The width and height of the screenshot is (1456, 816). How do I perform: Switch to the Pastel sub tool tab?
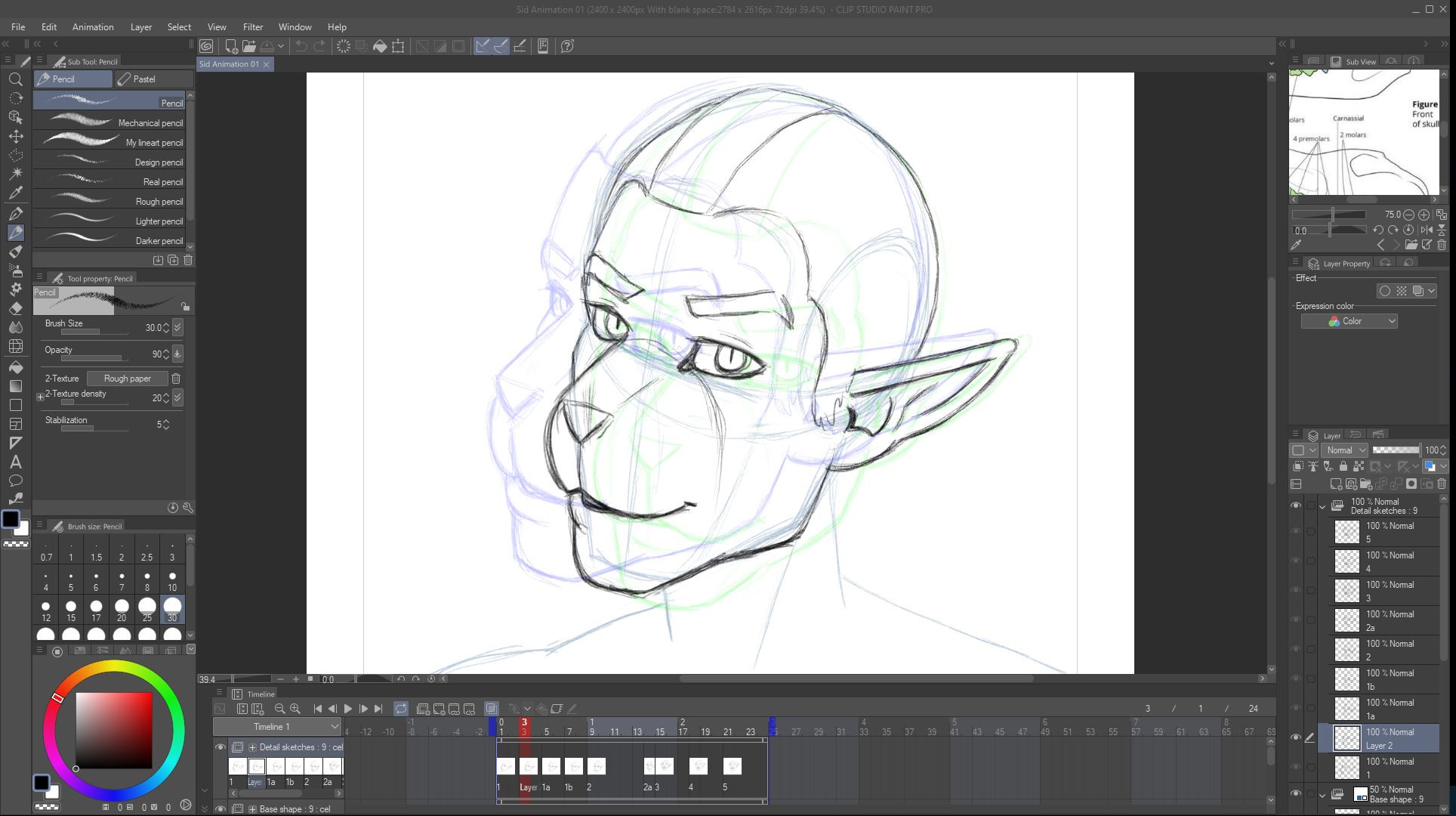[154, 79]
